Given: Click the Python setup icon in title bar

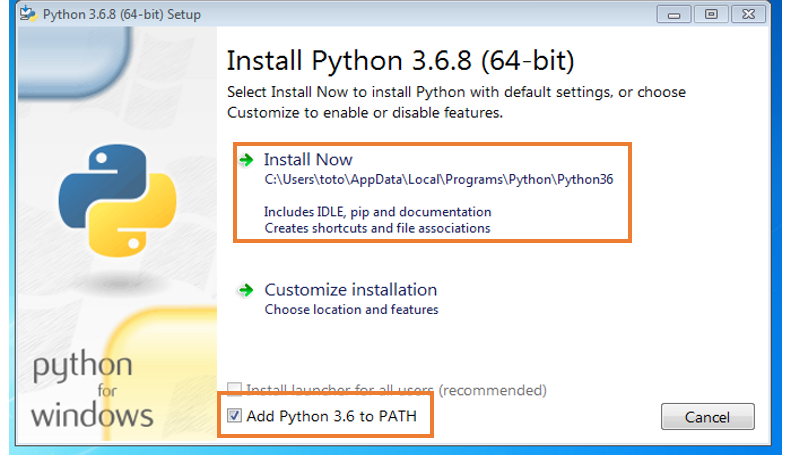Looking at the screenshot, I should click(28, 14).
